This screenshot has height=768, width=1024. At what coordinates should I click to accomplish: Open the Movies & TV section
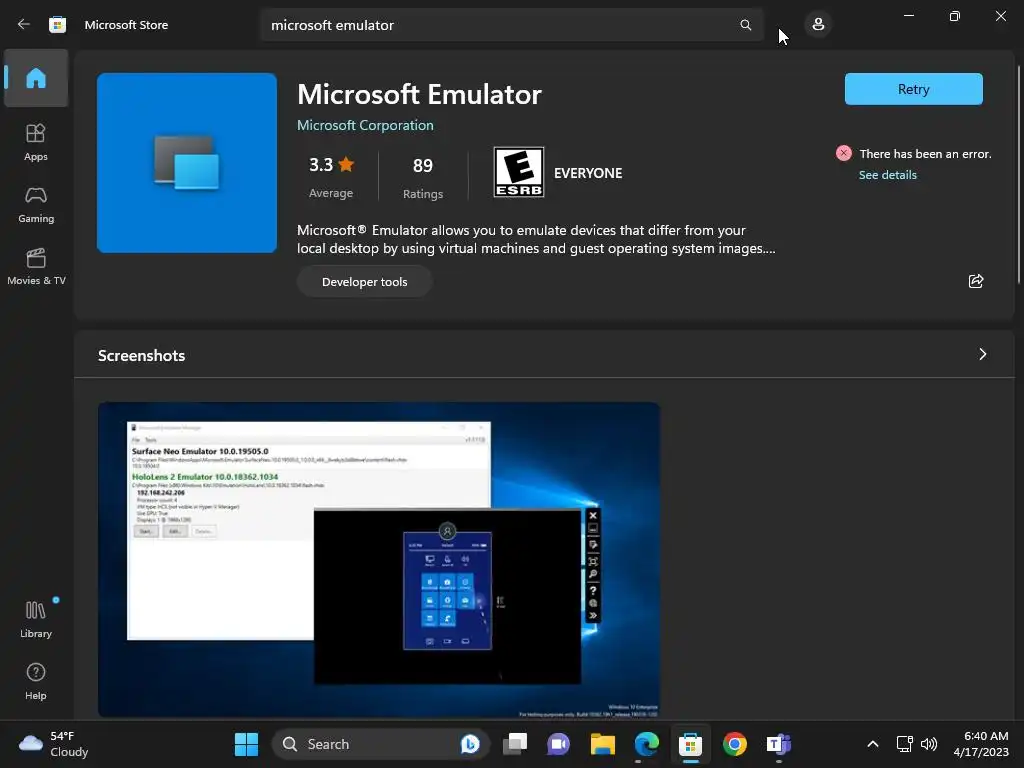click(x=36, y=266)
